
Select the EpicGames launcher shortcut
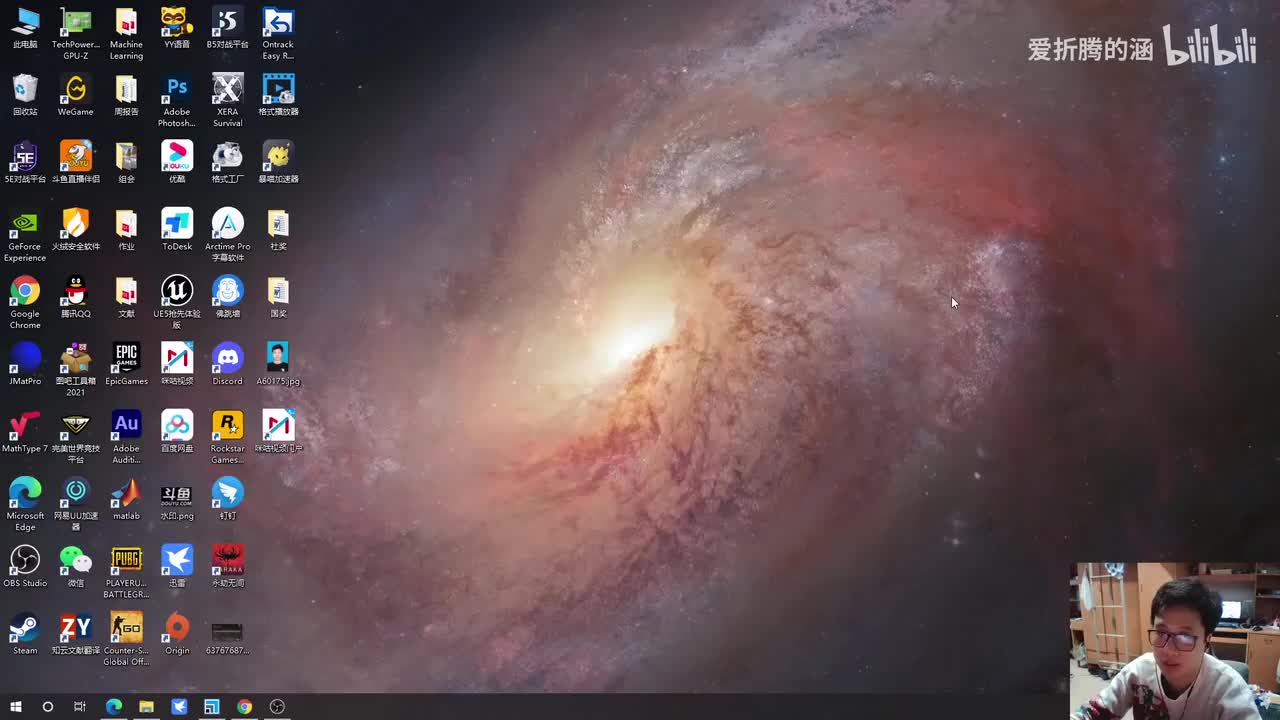126,365
